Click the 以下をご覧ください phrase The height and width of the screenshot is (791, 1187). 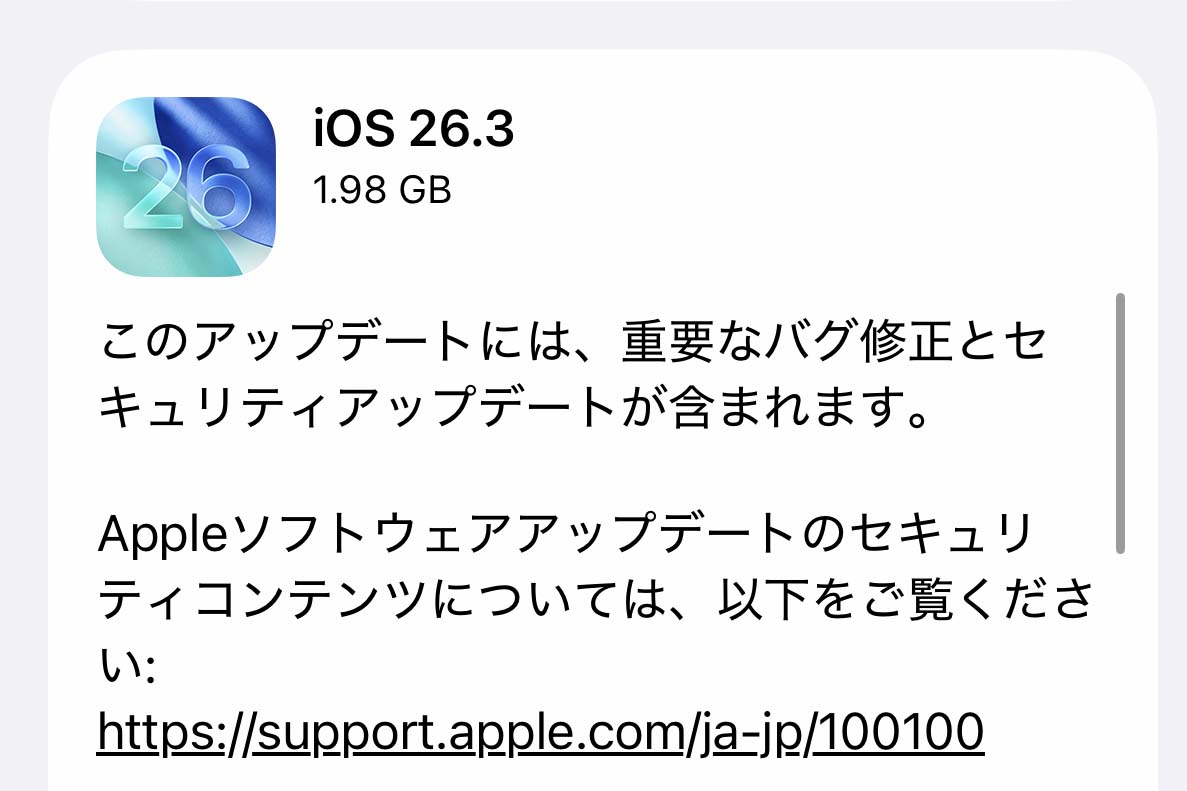point(905,599)
